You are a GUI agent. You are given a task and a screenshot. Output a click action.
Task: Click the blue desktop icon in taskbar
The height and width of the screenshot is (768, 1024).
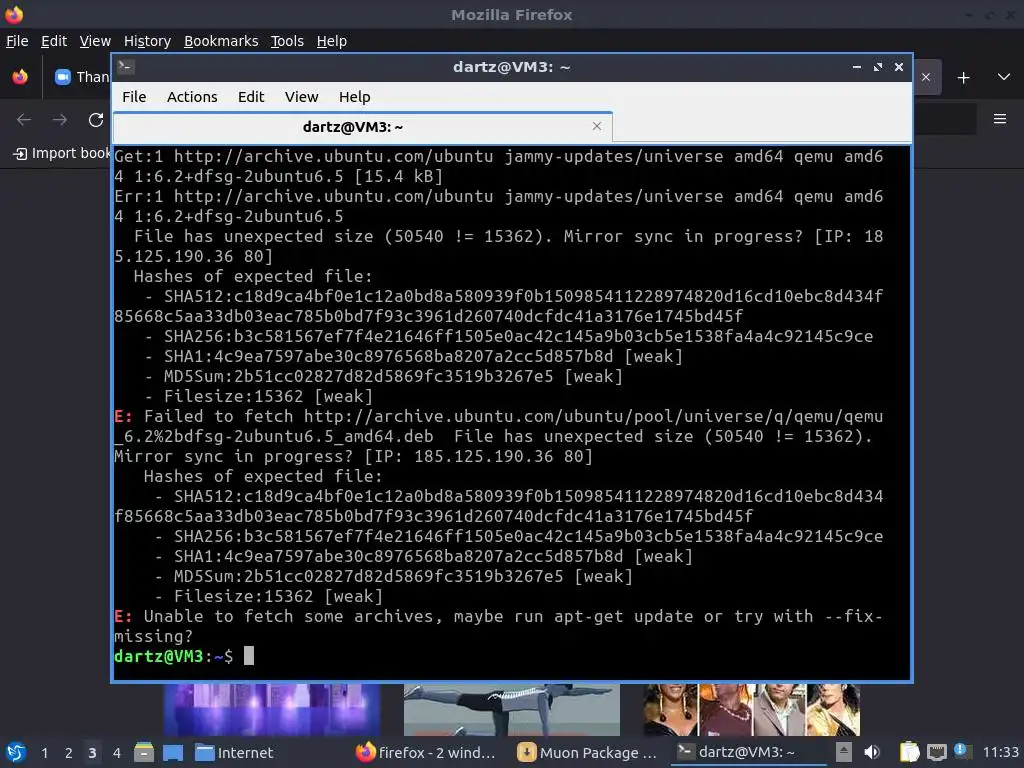(x=173, y=752)
